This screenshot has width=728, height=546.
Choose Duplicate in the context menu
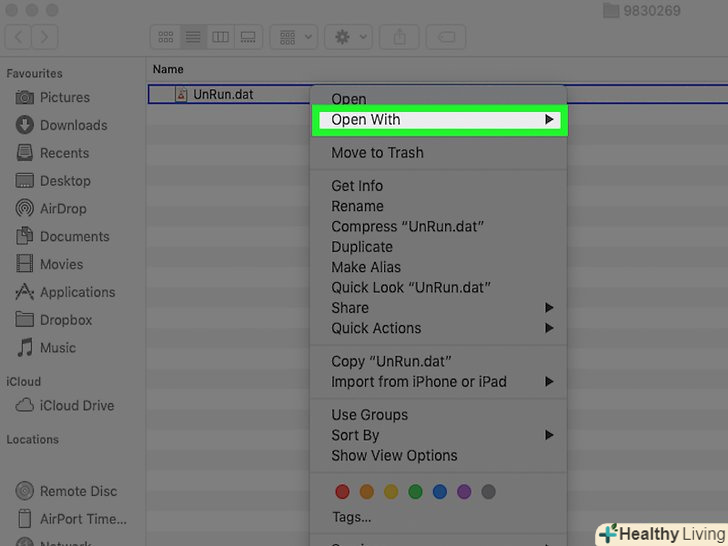coord(438,247)
